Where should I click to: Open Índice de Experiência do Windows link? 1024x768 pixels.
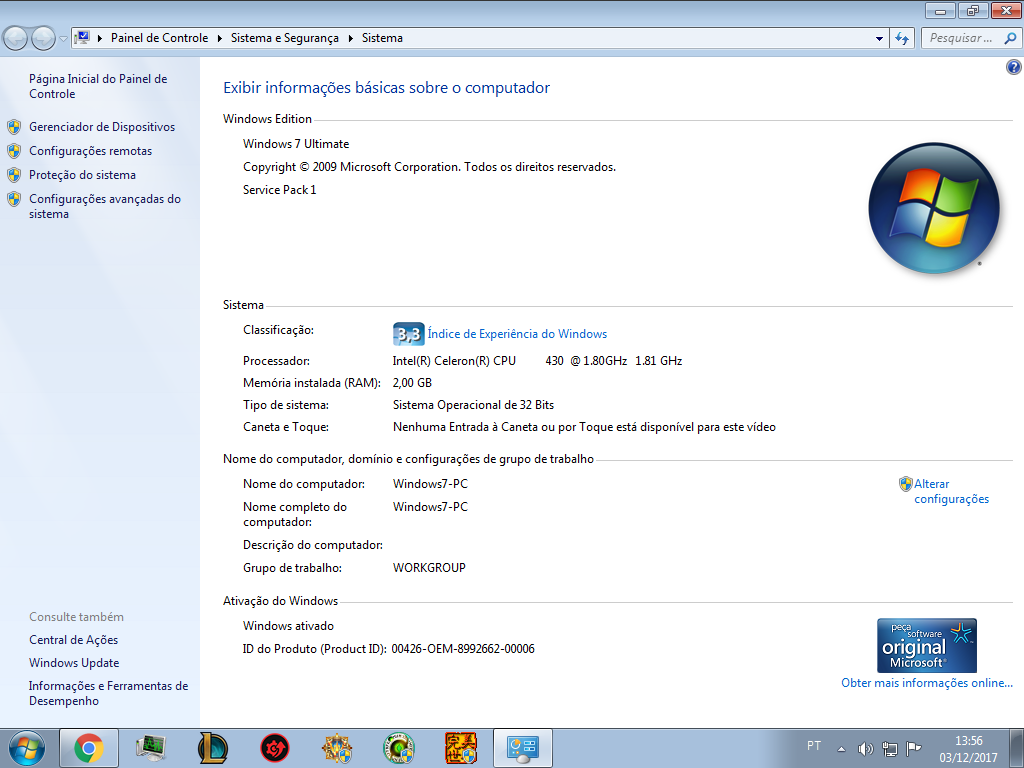pos(517,334)
